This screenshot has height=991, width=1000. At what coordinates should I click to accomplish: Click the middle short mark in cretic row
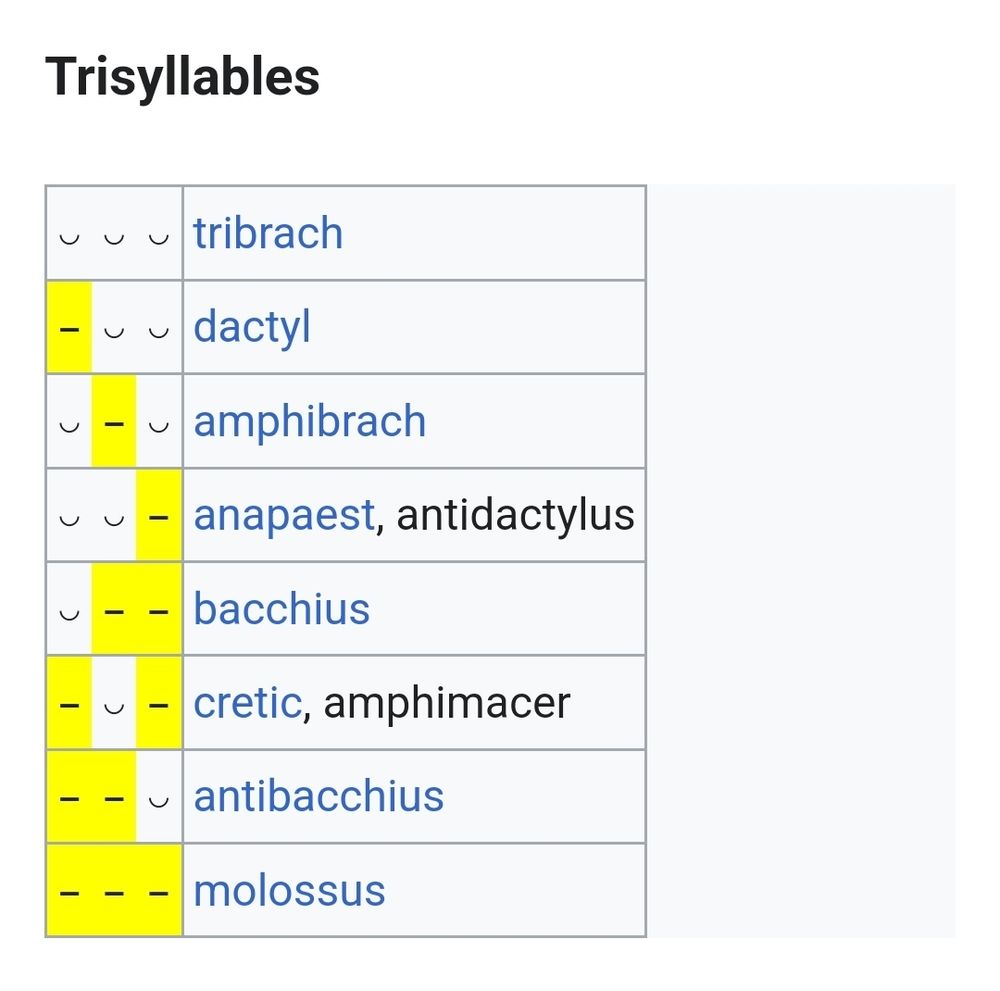[114, 707]
